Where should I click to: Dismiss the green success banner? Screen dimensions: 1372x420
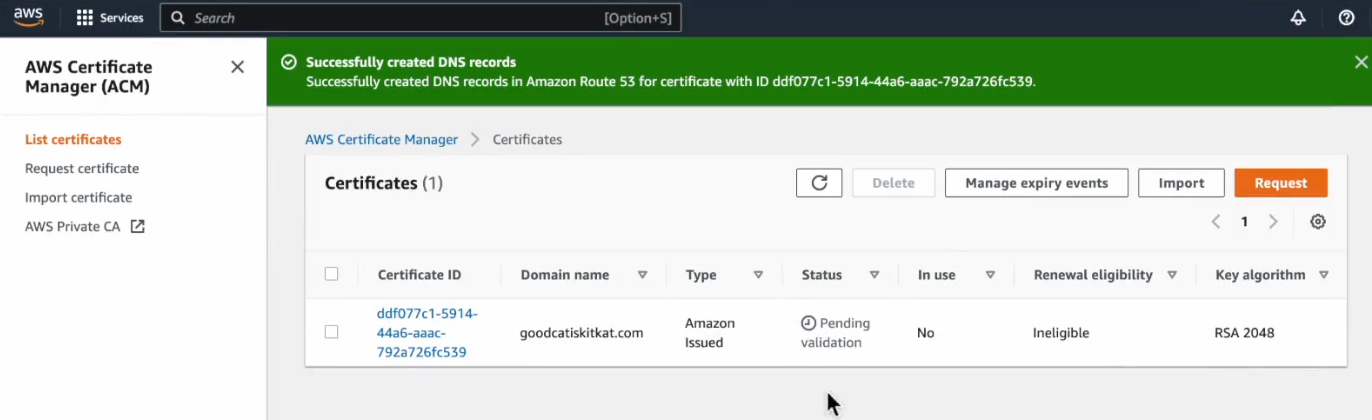click(1361, 62)
